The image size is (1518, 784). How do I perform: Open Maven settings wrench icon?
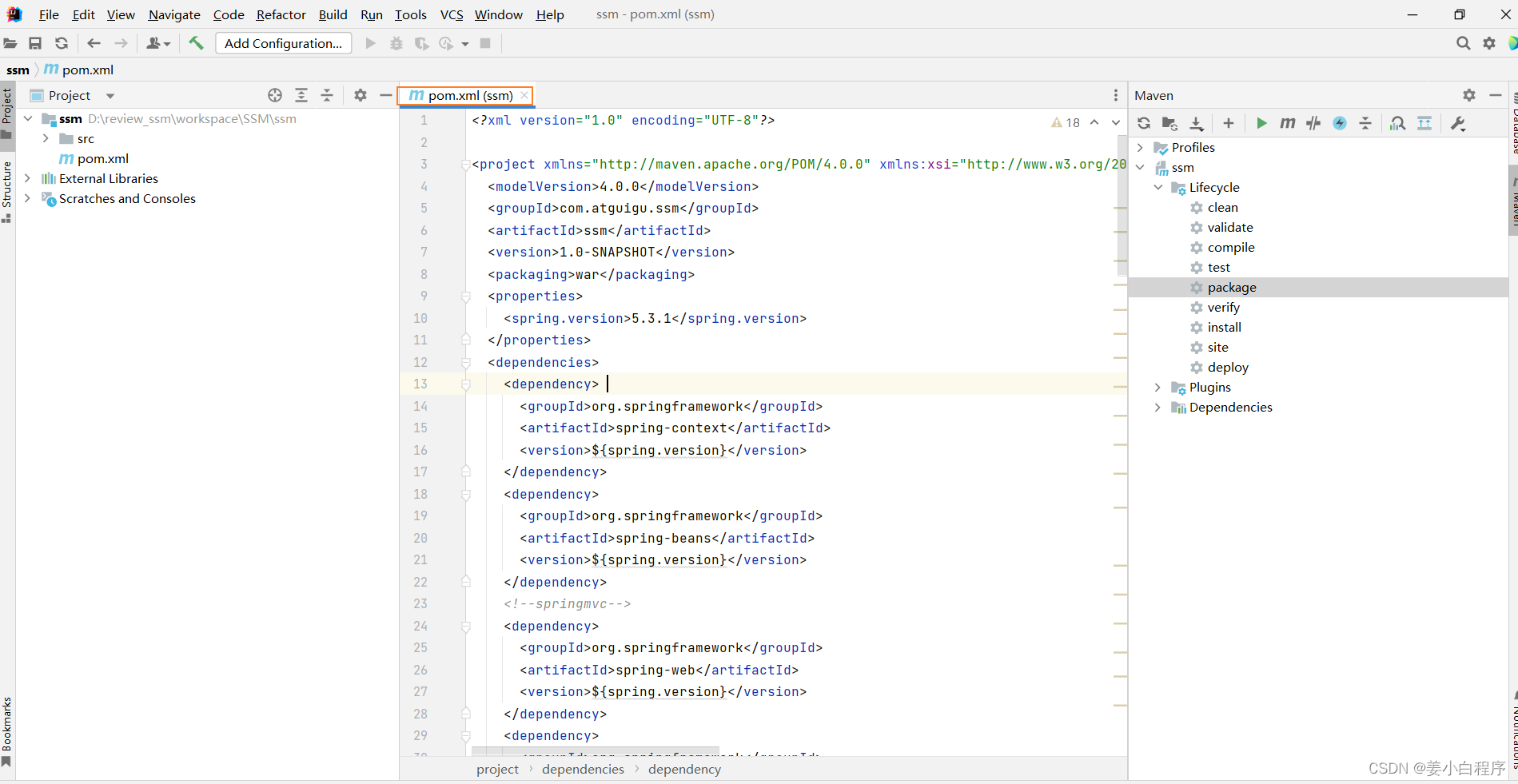(x=1458, y=123)
